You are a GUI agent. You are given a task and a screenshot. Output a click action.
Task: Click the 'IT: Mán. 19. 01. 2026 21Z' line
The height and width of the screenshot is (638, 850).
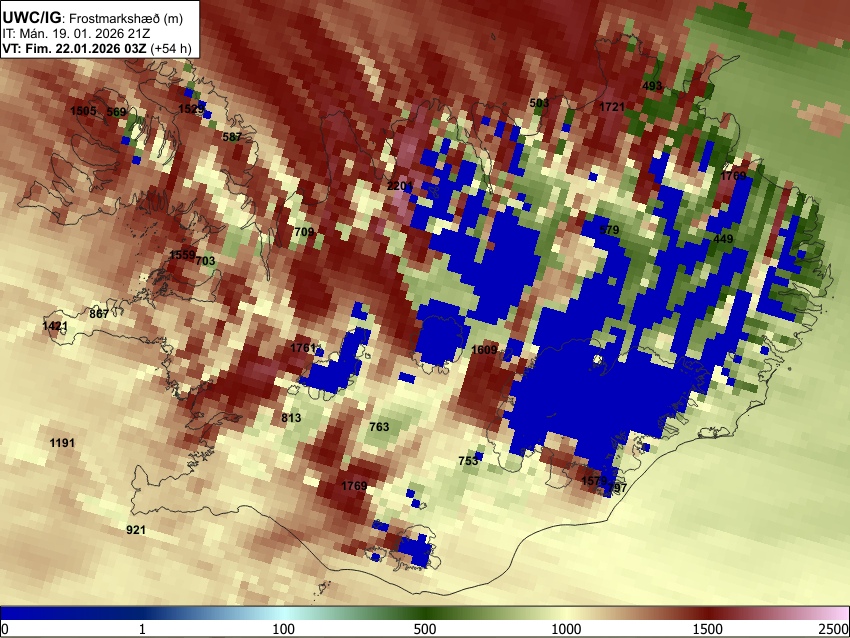[76, 34]
